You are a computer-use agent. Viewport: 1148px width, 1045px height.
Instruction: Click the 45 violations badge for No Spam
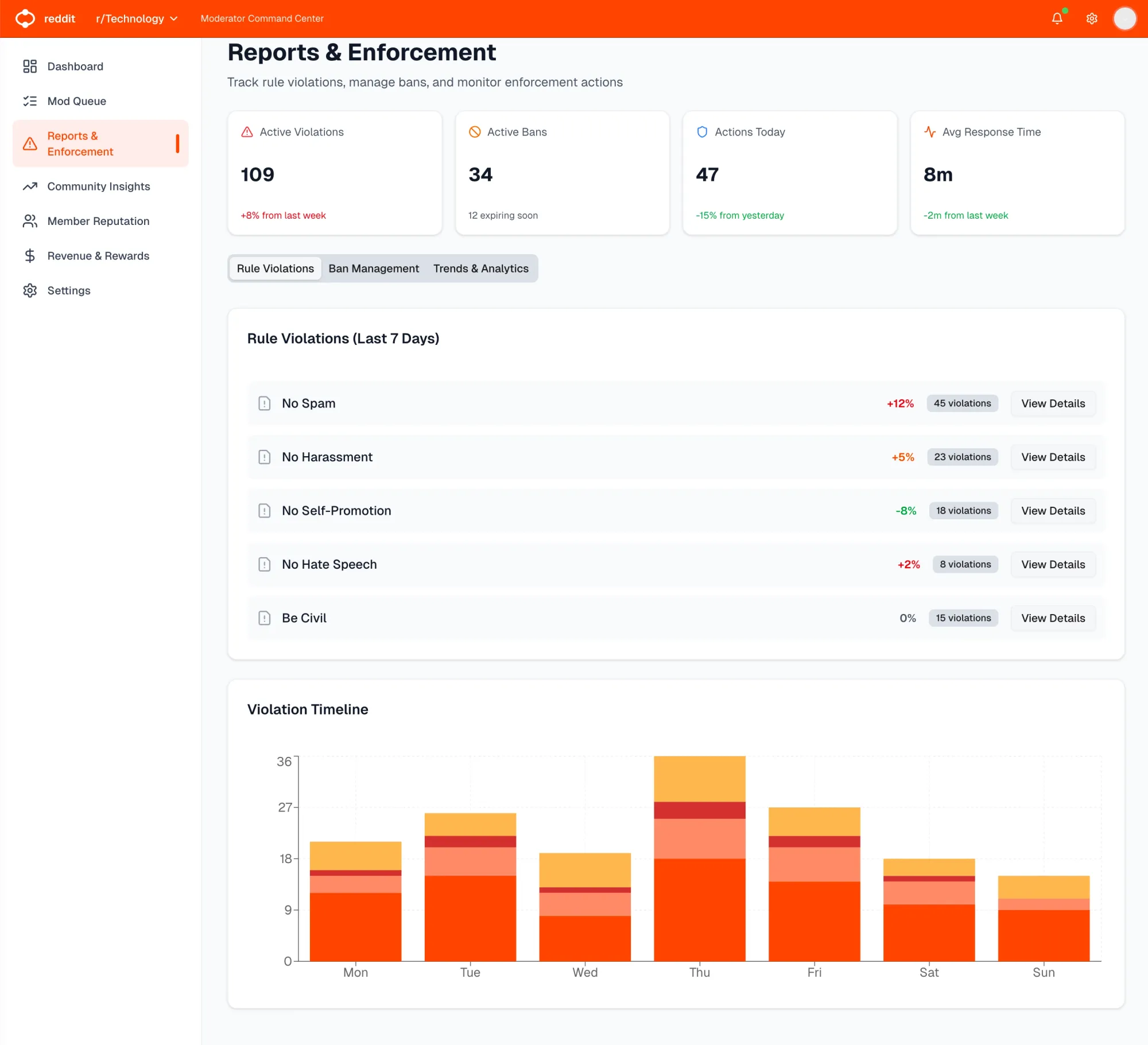(x=962, y=403)
